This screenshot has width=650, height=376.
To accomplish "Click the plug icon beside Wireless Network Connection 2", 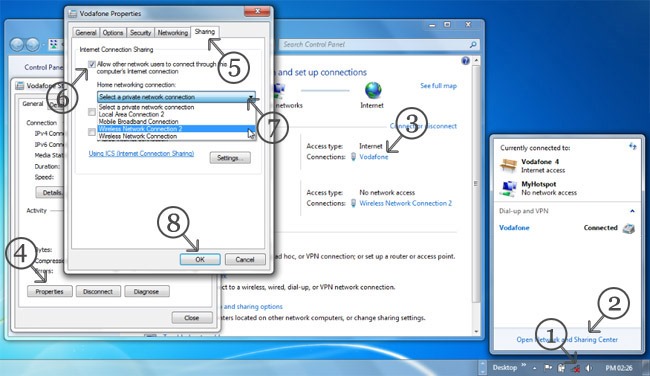I will pyautogui.click(x=354, y=203).
